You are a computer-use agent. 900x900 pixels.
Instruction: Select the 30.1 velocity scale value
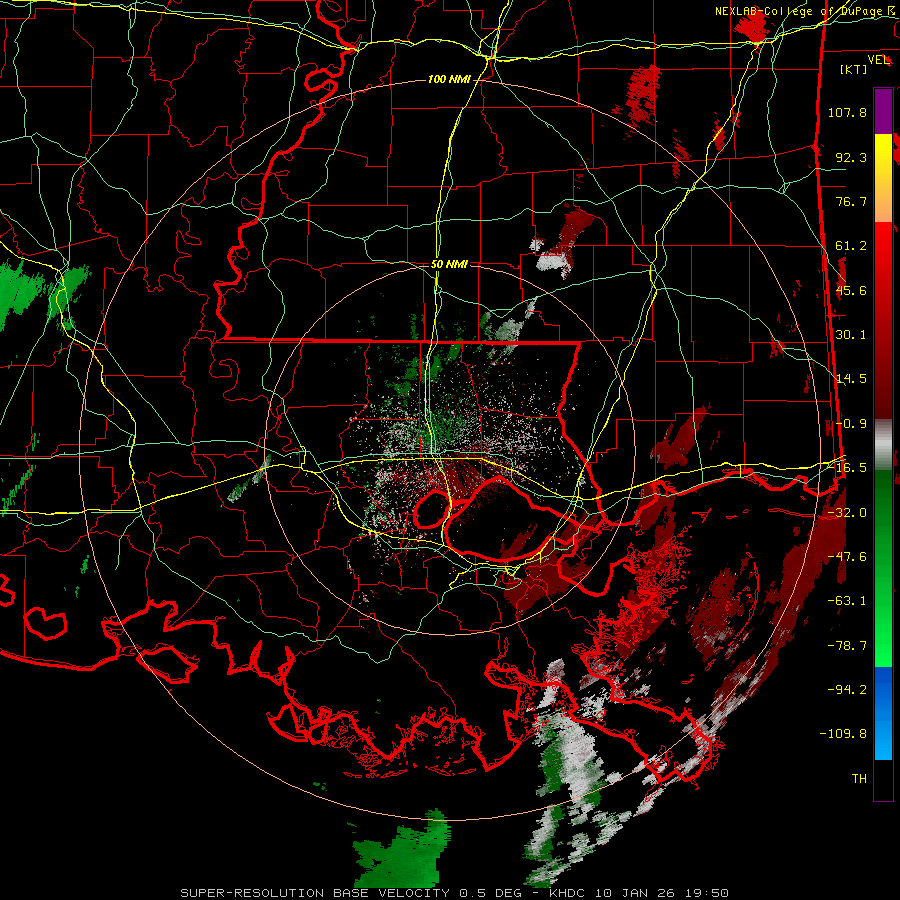[x=851, y=335]
